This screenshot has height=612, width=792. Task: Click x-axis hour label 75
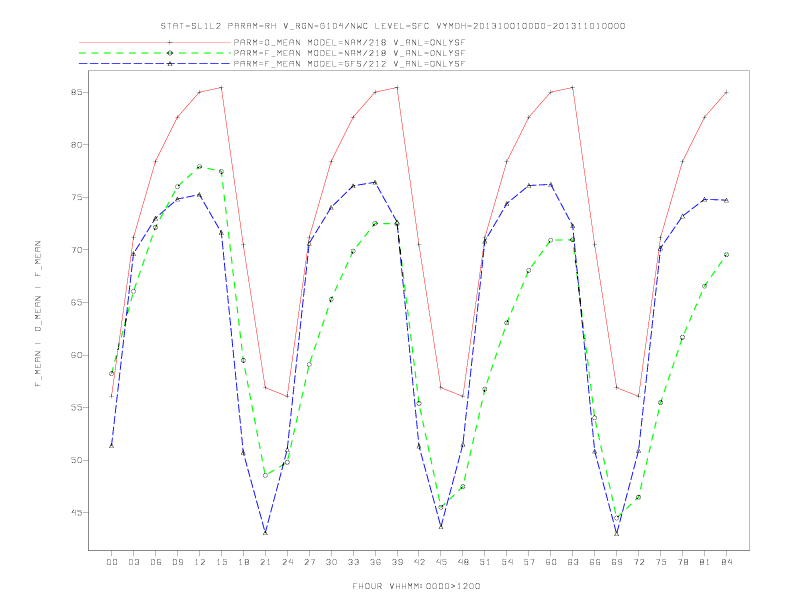661,562
